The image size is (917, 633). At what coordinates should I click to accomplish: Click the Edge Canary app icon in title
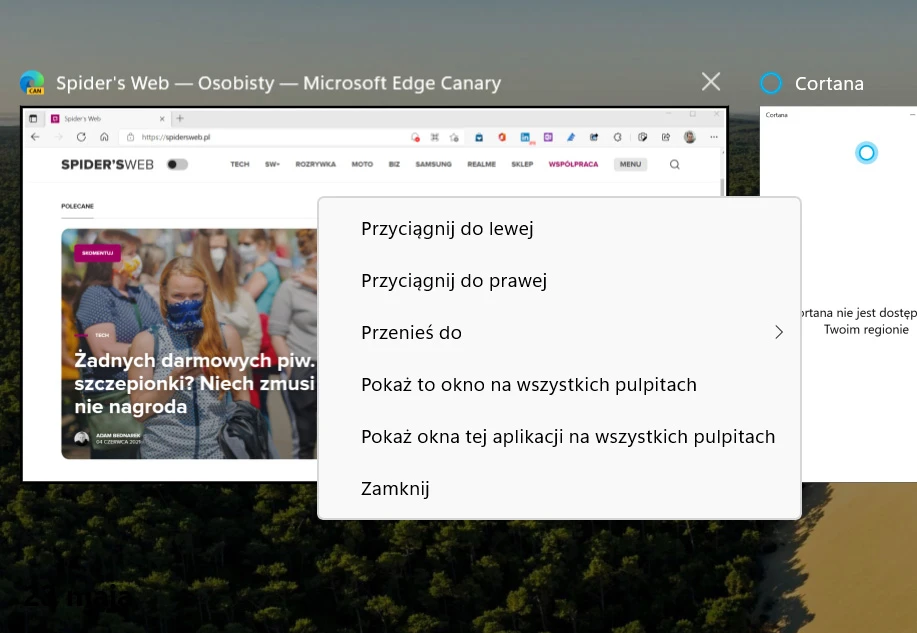[32, 82]
